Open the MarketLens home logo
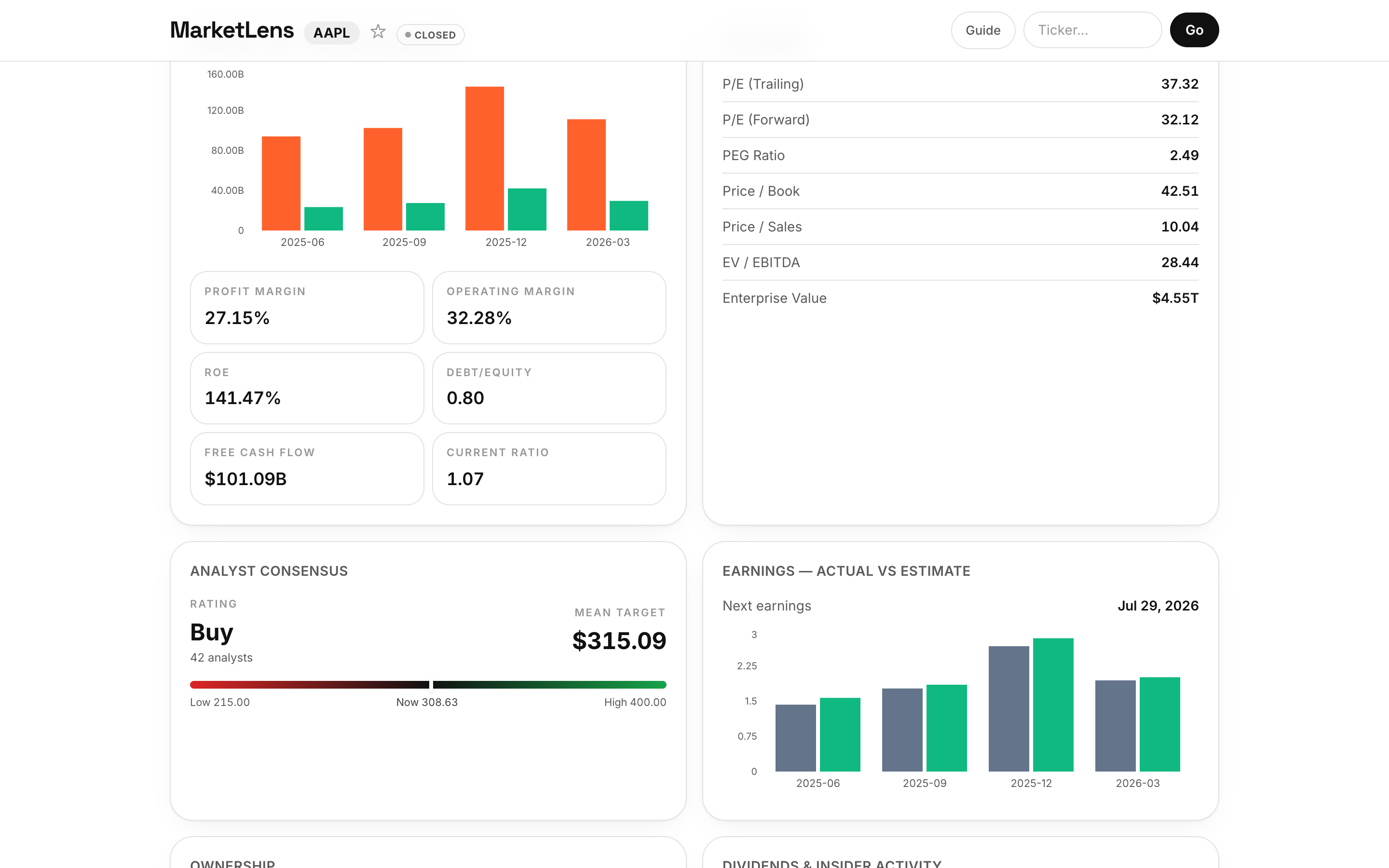Screen dimensions: 1389x868 pyautogui.click(x=232, y=30)
